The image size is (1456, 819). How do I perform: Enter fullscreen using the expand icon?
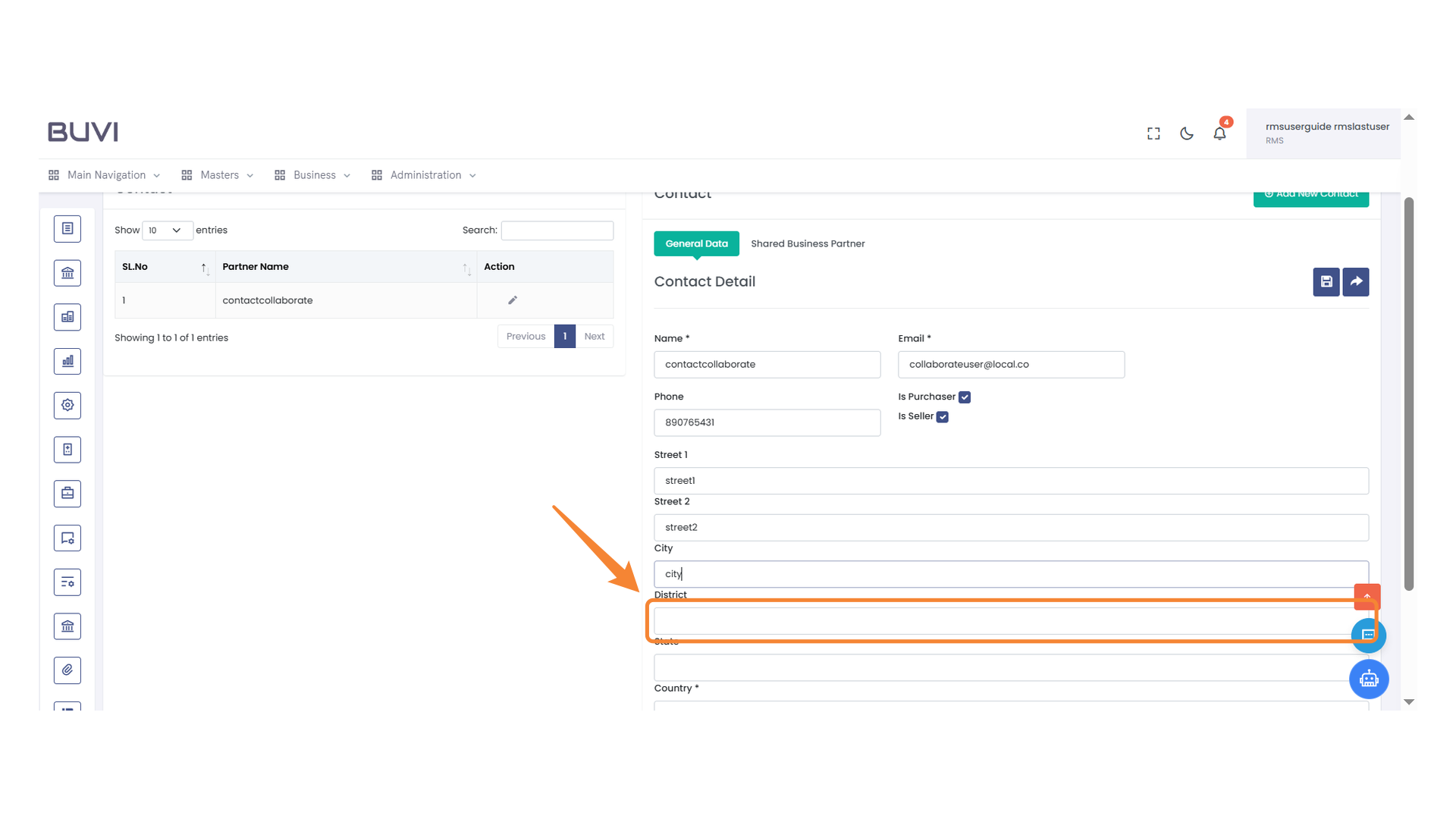[x=1153, y=133]
